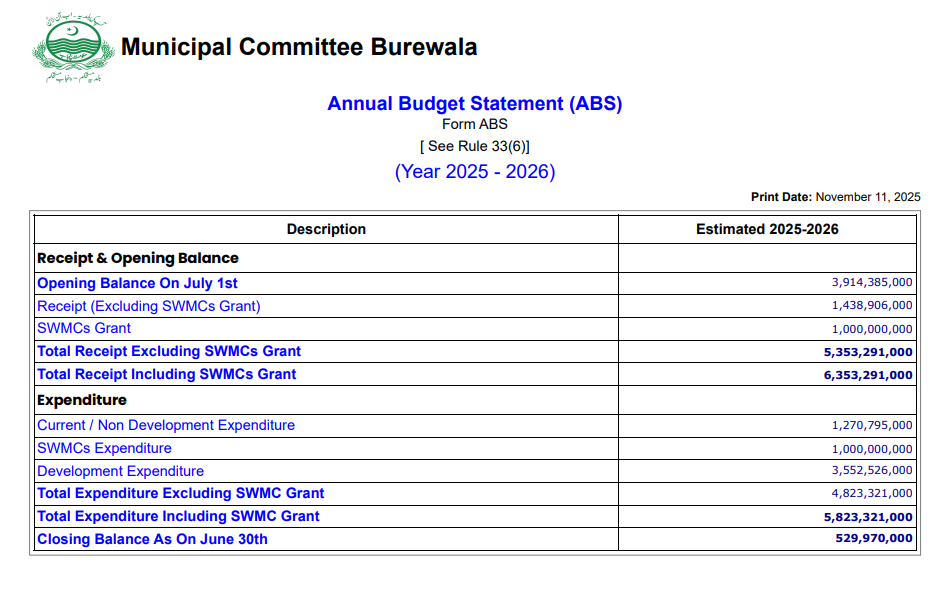Click the closing balance amount 529,970,000
This screenshot has width=945, height=609.
[x=873, y=539]
